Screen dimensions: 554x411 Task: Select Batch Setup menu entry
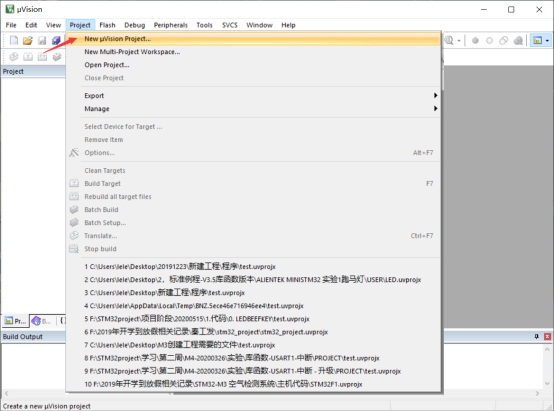tap(253, 223)
